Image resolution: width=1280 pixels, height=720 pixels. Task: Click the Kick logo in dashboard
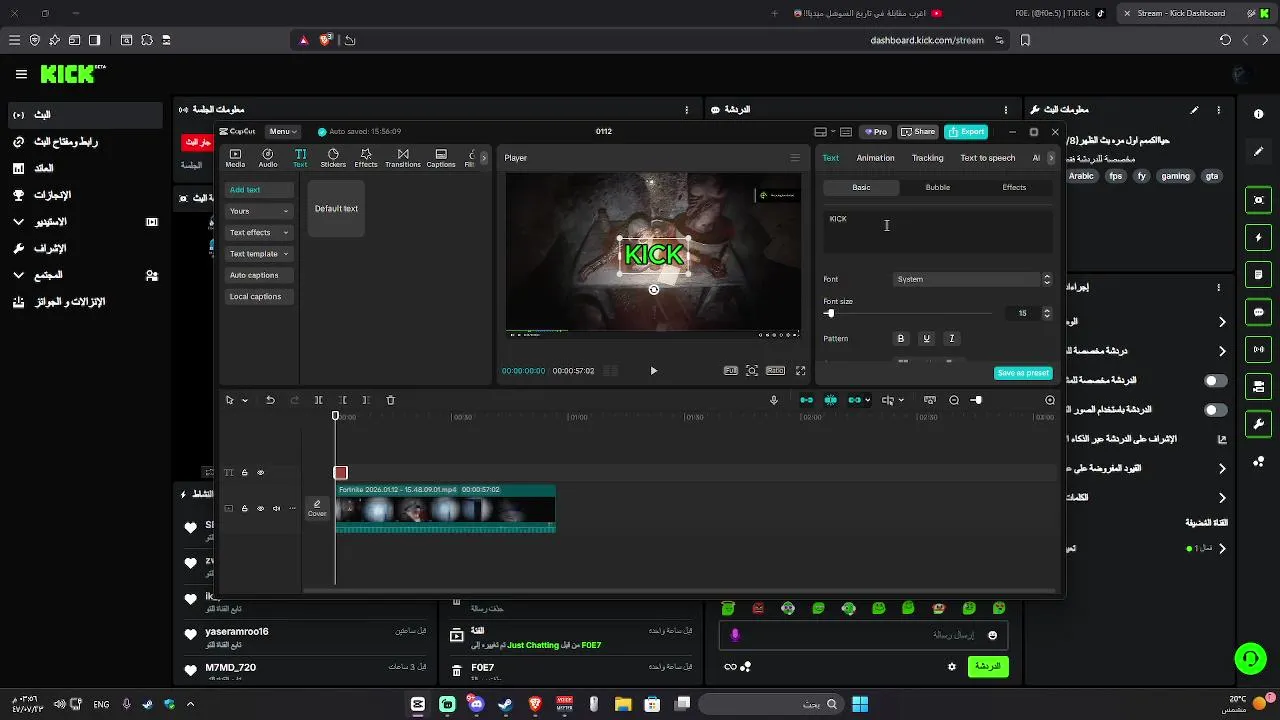pyautogui.click(x=73, y=74)
